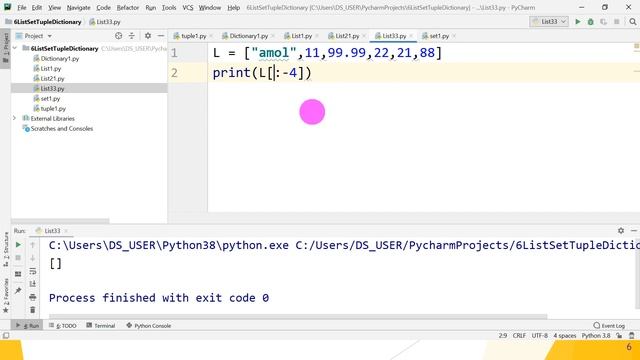Image resolution: width=640 pixels, height=360 pixels.
Task: Click the console horizontal scrollbar
Action: click(x=298, y=316)
